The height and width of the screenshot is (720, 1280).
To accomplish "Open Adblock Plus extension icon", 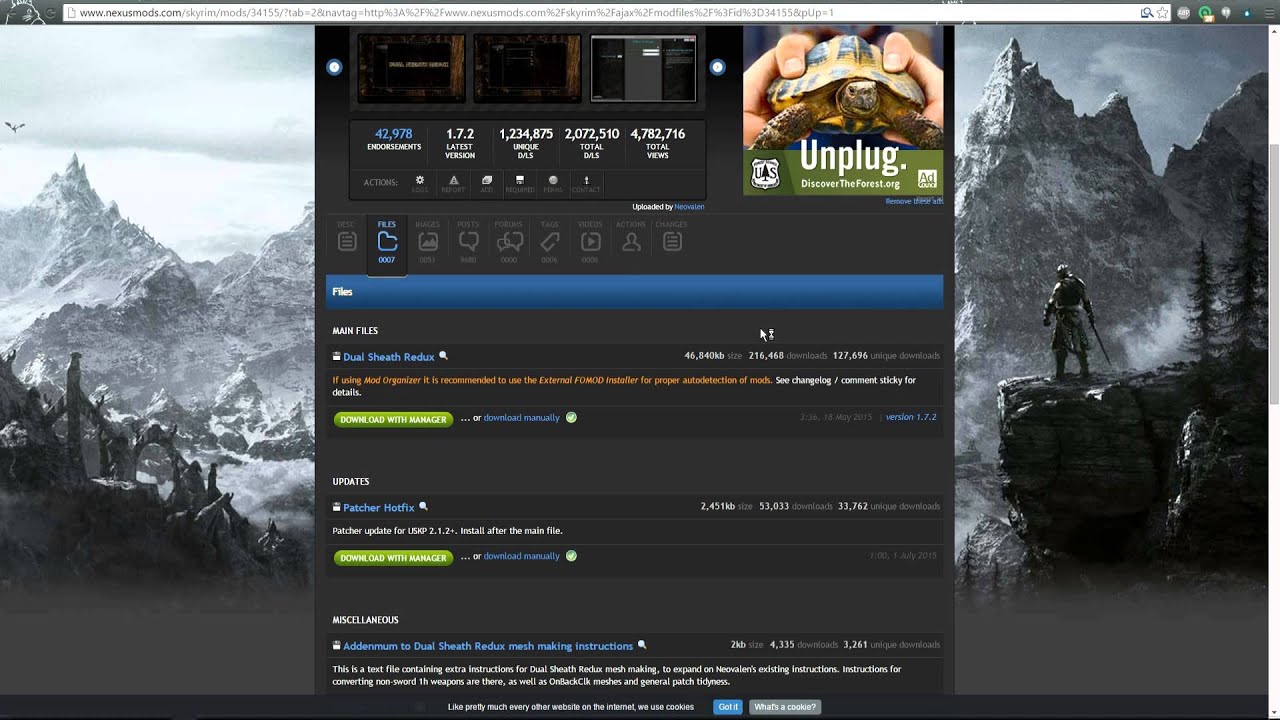I will [1184, 13].
